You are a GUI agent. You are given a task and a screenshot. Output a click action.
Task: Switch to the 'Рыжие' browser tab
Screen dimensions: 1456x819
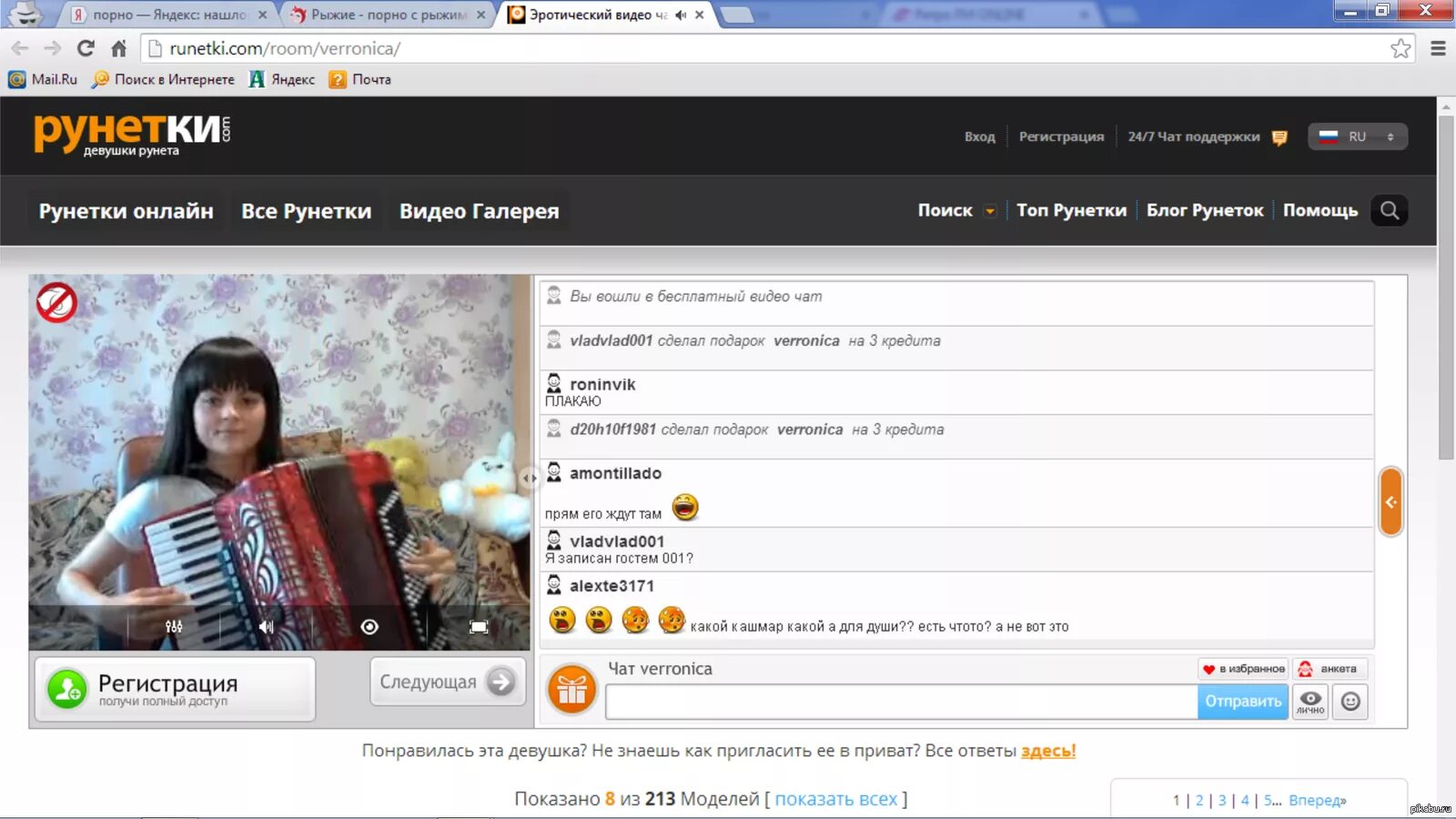[x=389, y=15]
